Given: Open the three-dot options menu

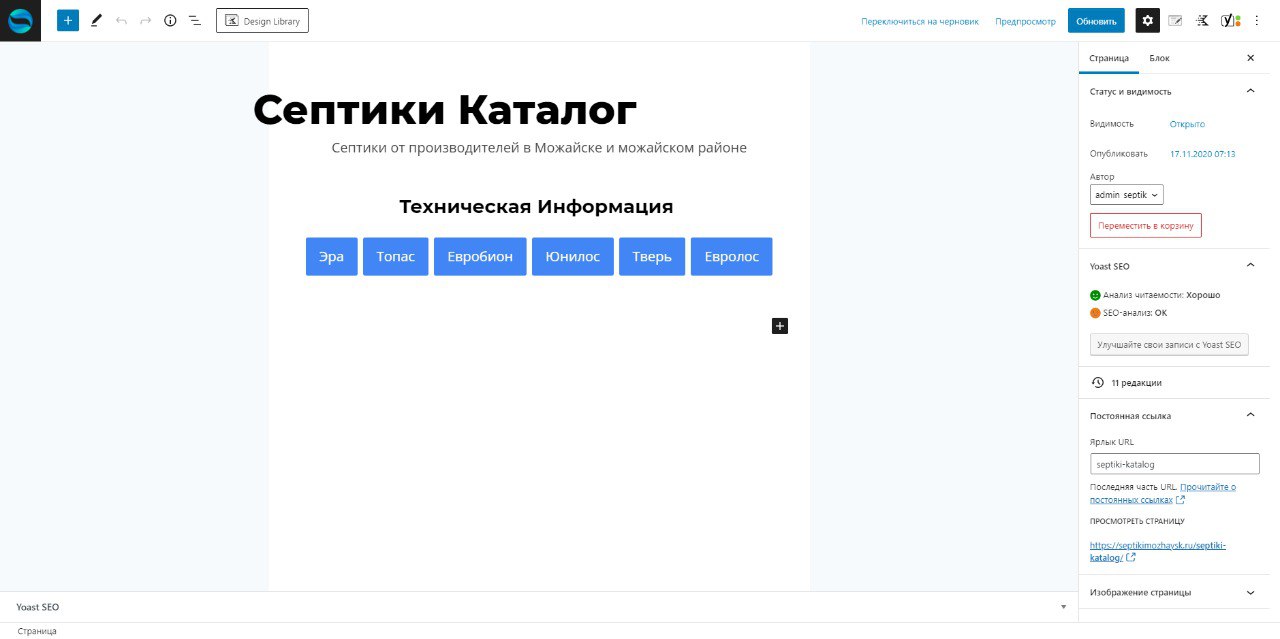Looking at the screenshot, I should click(1257, 20).
